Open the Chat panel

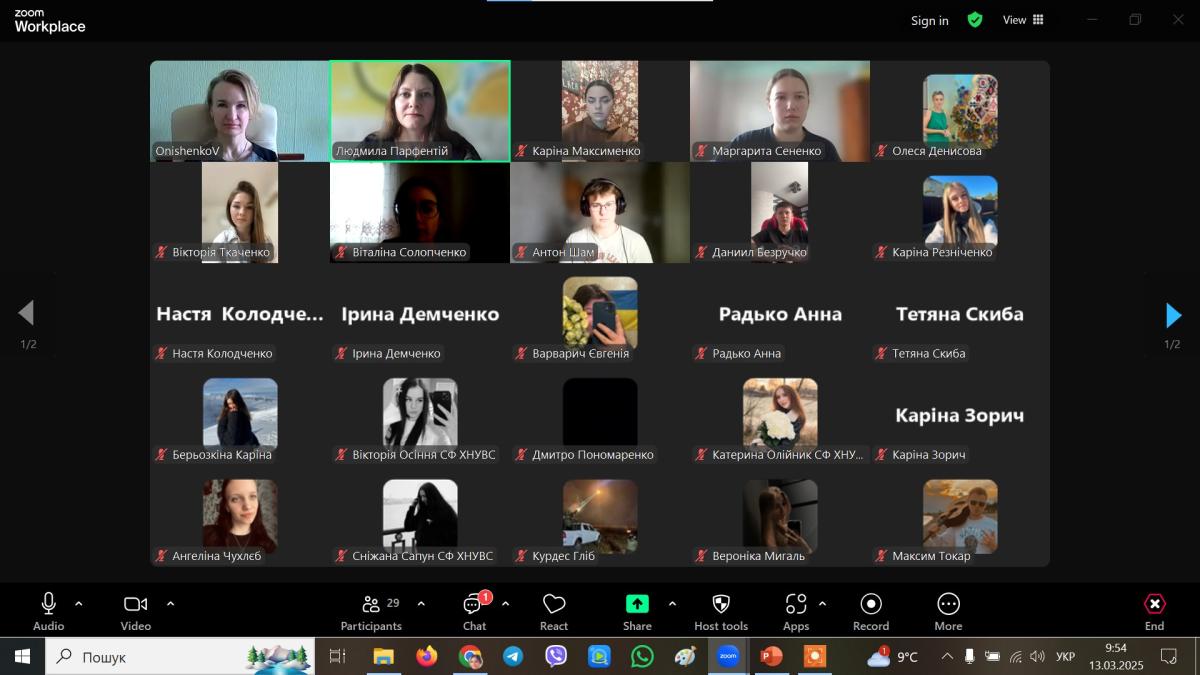[474, 610]
